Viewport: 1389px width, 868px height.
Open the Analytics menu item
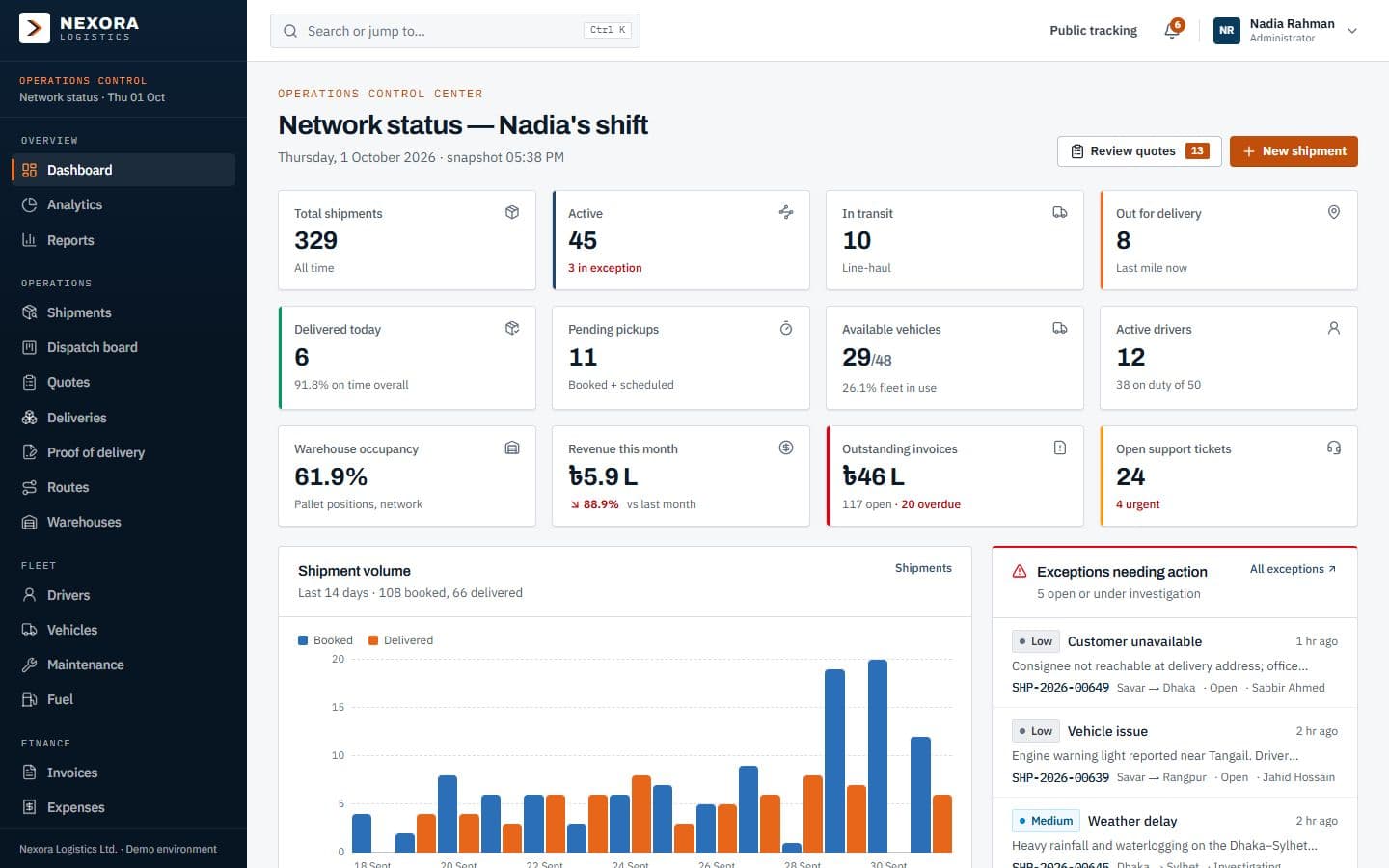pyautogui.click(x=123, y=204)
